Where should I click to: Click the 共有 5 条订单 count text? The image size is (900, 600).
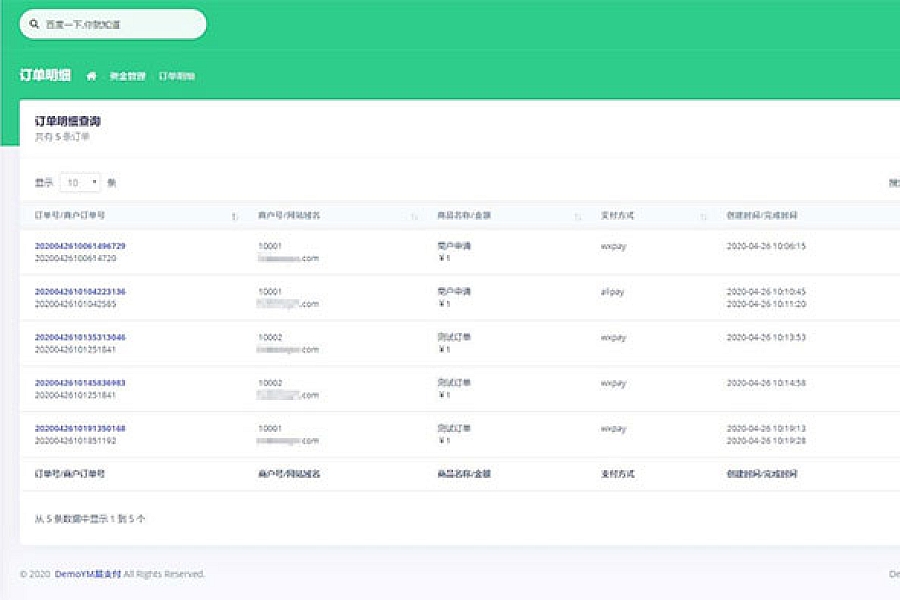coord(62,137)
